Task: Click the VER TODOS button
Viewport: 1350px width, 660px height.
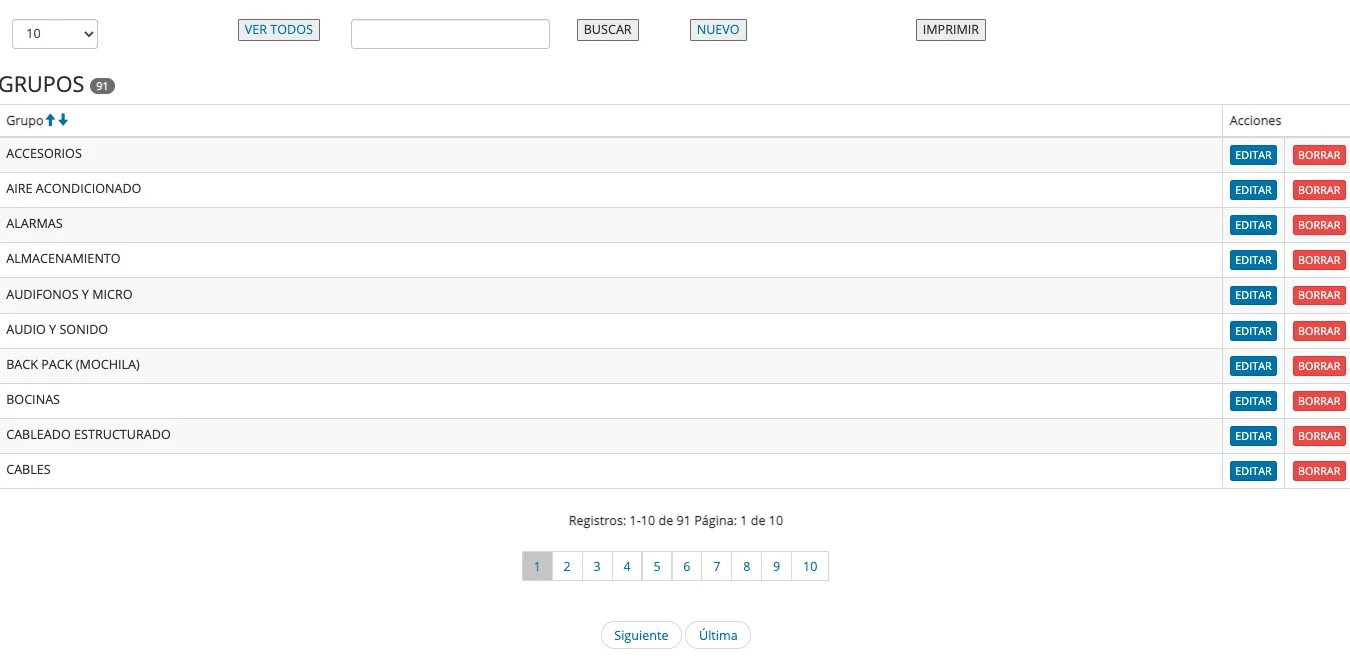Action: pyautogui.click(x=278, y=30)
